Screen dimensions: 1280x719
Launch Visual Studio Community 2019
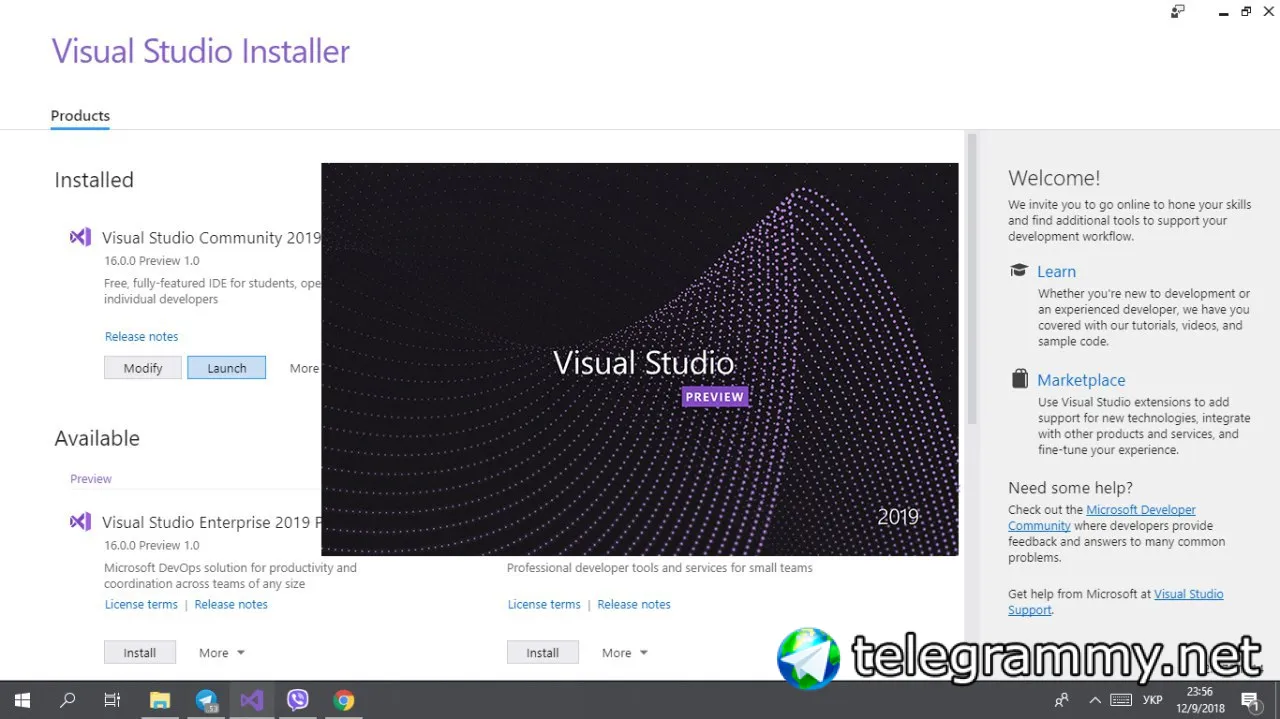point(227,368)
